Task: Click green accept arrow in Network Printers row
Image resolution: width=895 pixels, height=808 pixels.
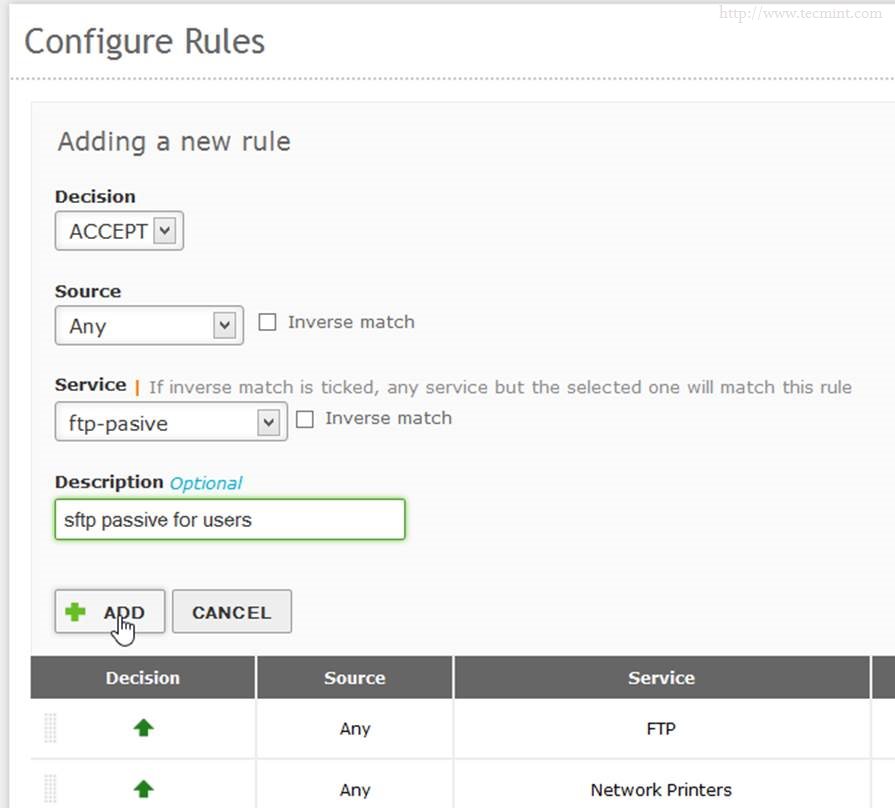Action: pyautogui.click(x=143, y=789)
